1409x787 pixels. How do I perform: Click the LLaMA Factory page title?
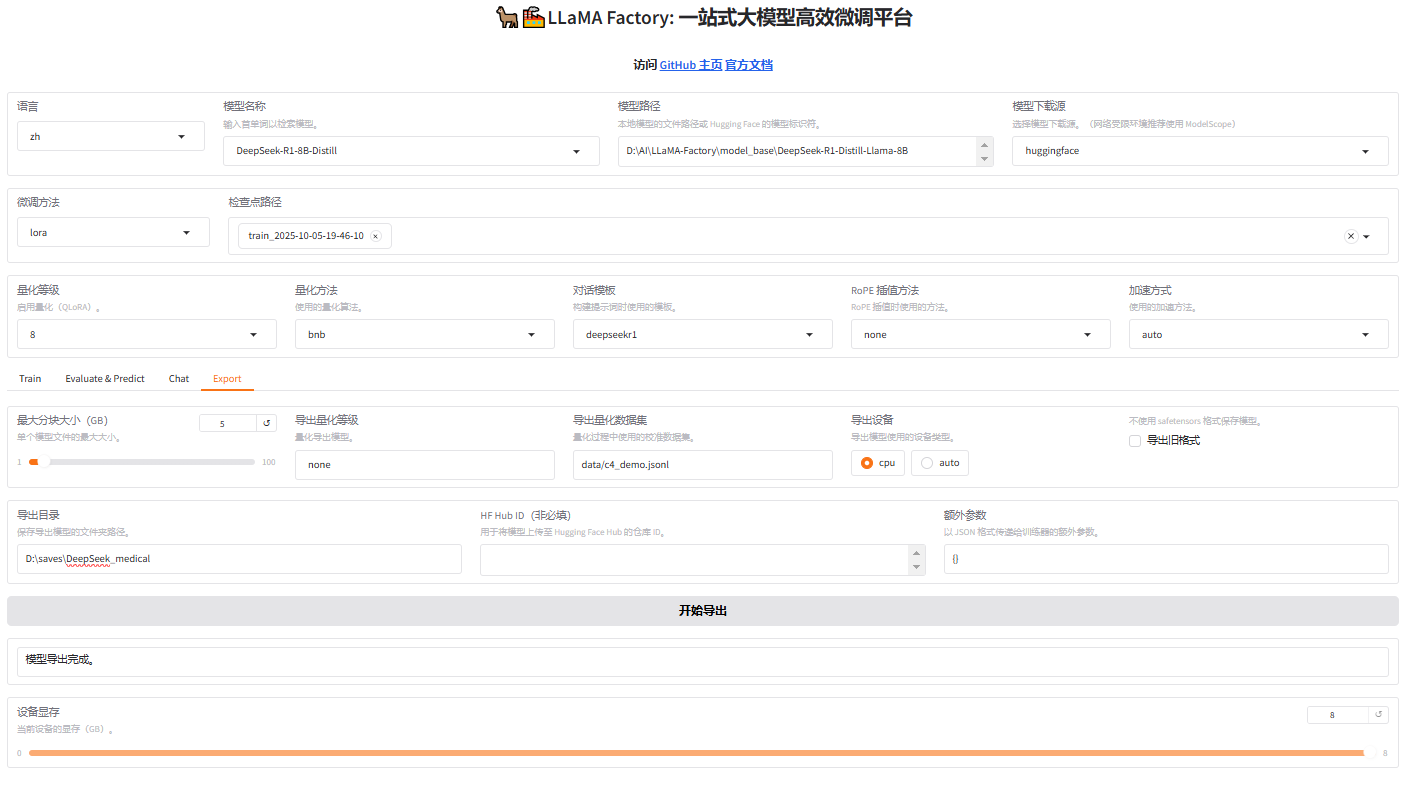coord(704,17)
